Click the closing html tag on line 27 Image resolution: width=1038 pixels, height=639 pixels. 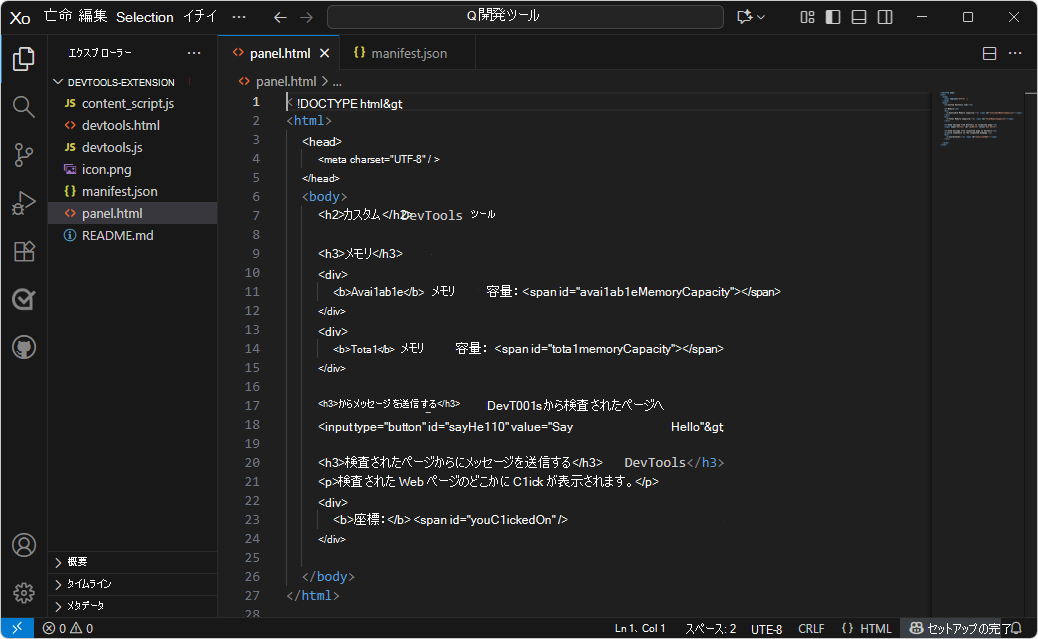click(x=313, y=595)
